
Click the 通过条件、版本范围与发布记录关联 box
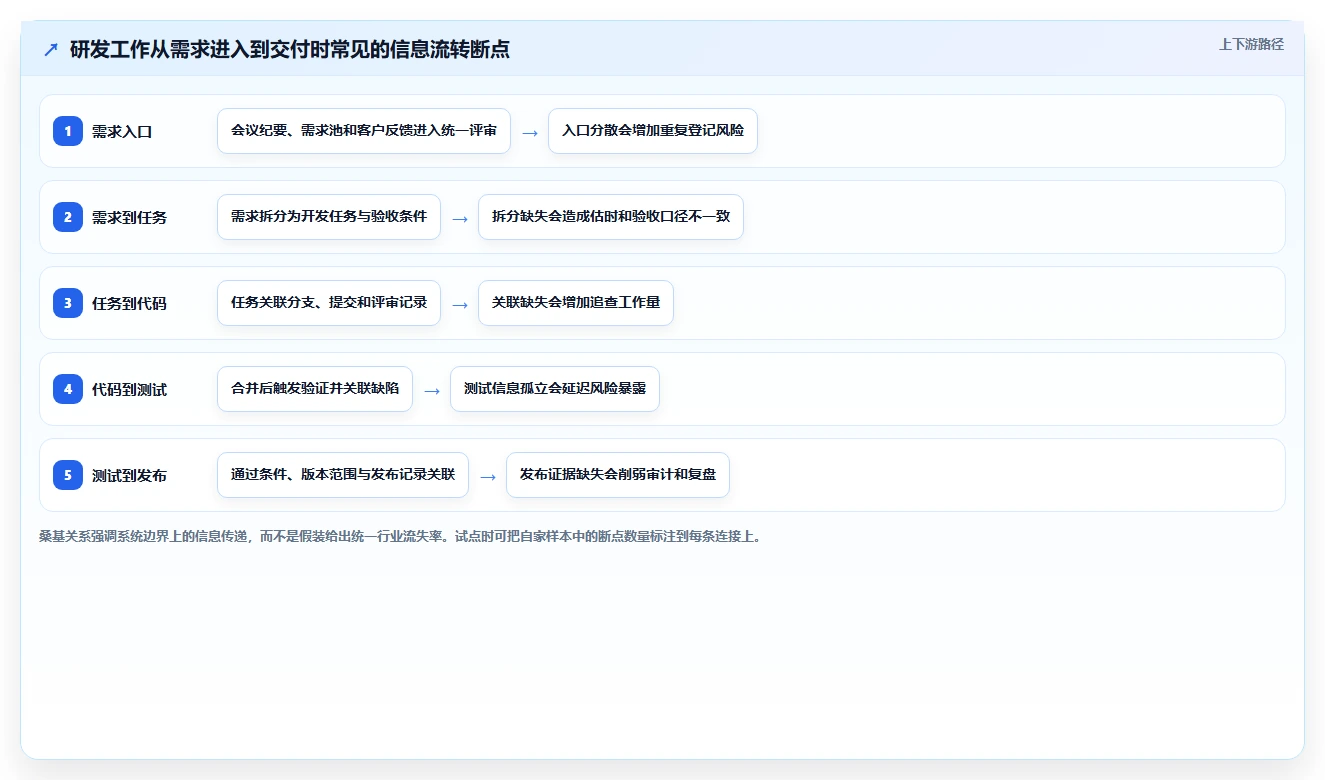click(x=343, y=475)
